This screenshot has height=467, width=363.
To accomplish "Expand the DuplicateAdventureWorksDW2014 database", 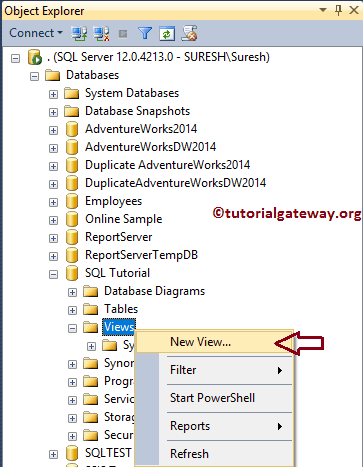I will coord(53,185).
